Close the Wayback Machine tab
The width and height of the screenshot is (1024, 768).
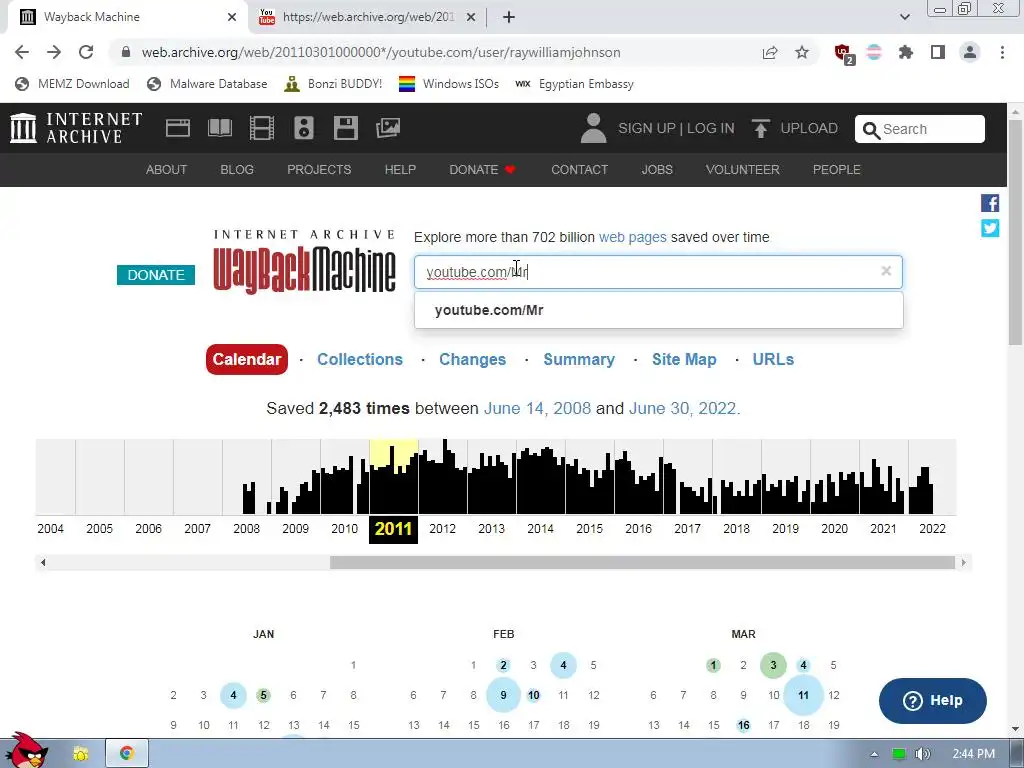(232, 17)
